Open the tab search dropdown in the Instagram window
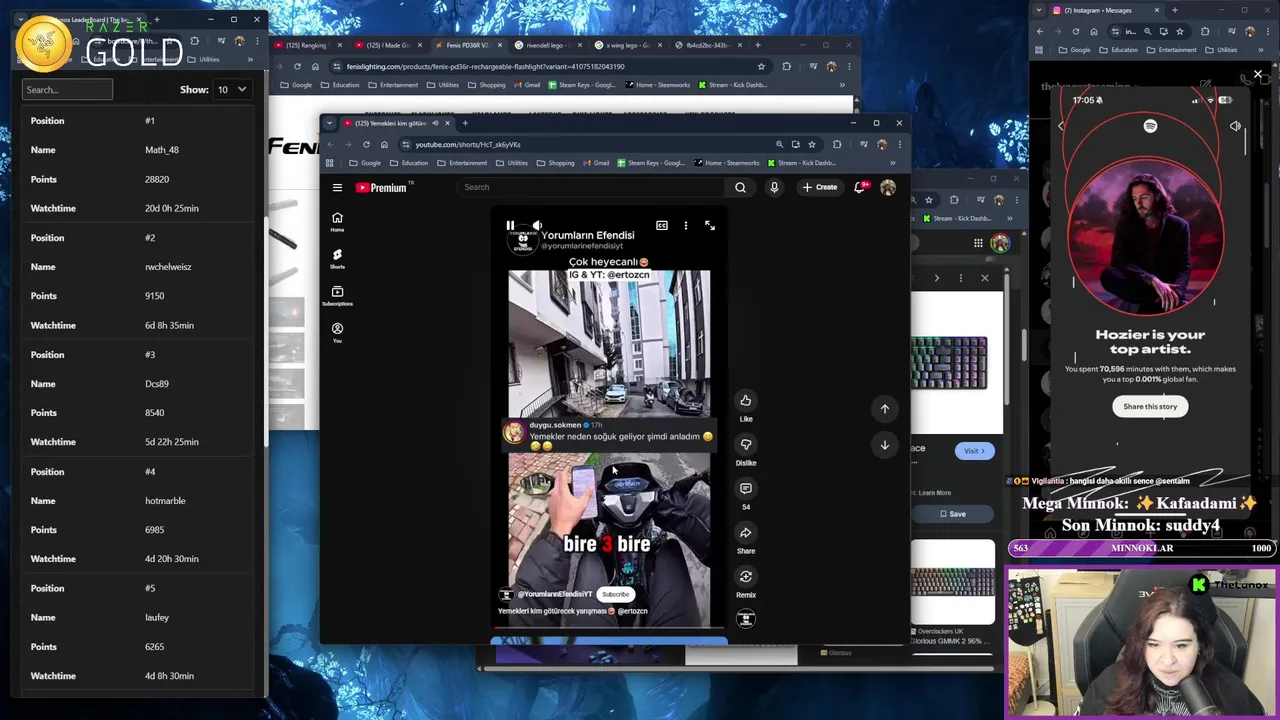Screen dimensions: 1280x720 click(x=1037, y=10)
